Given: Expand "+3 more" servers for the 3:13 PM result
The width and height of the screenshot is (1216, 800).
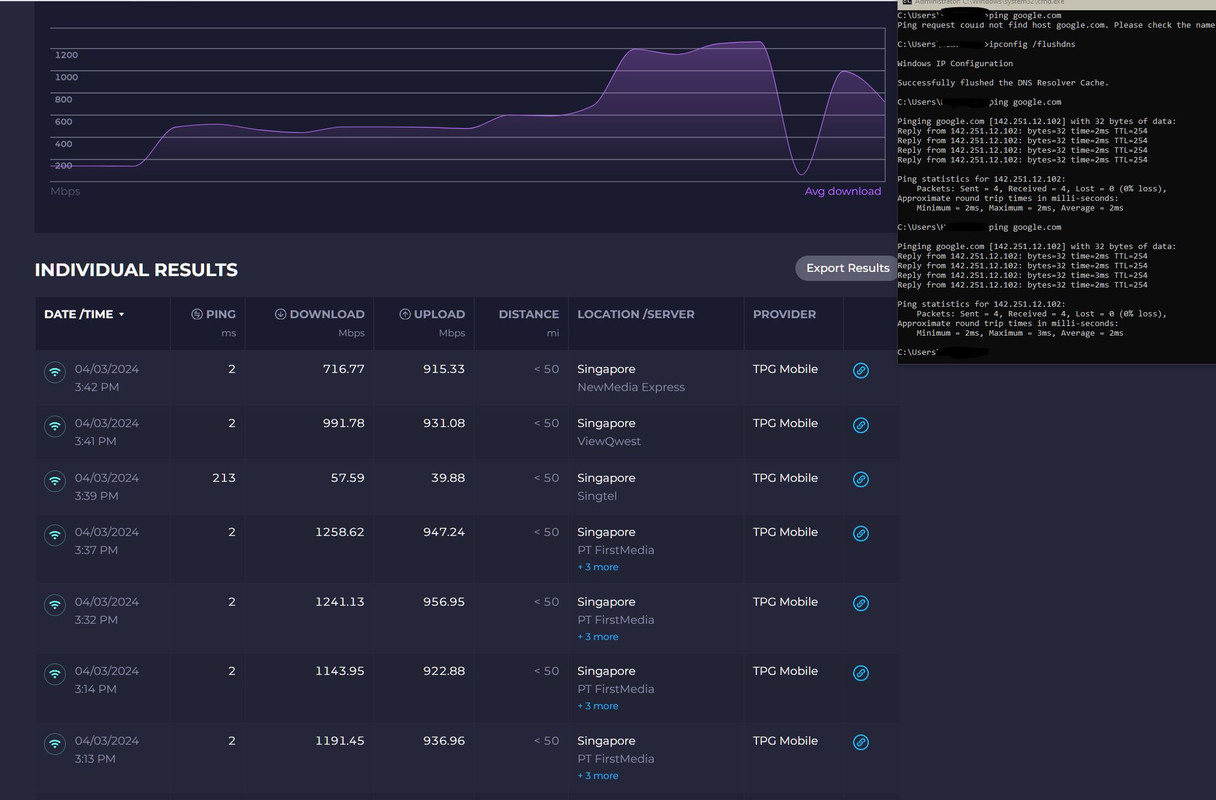Looking at the screenshot, I should (598, 776).
